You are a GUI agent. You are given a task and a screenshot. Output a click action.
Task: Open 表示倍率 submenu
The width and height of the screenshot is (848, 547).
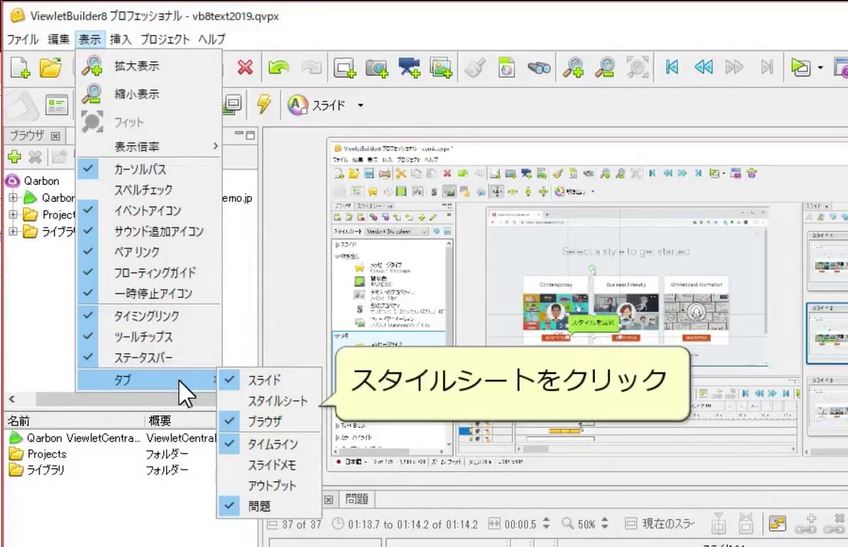point(149,146)
